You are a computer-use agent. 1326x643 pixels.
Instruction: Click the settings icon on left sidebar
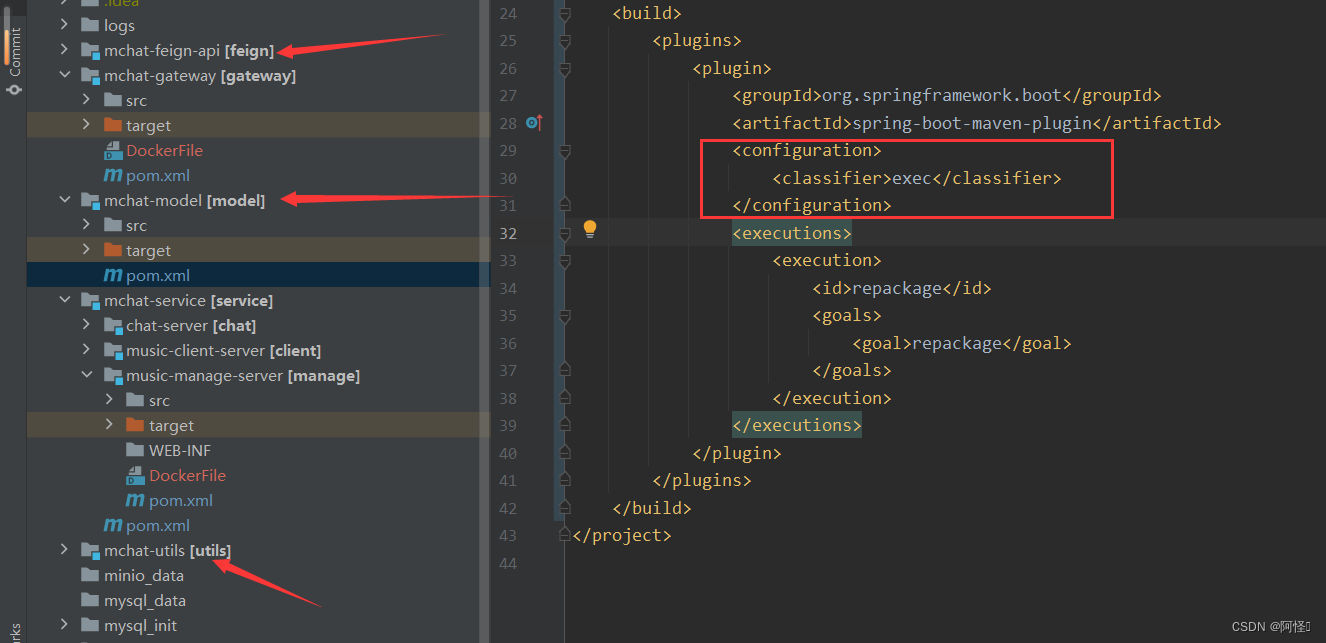tap(14, 89)
